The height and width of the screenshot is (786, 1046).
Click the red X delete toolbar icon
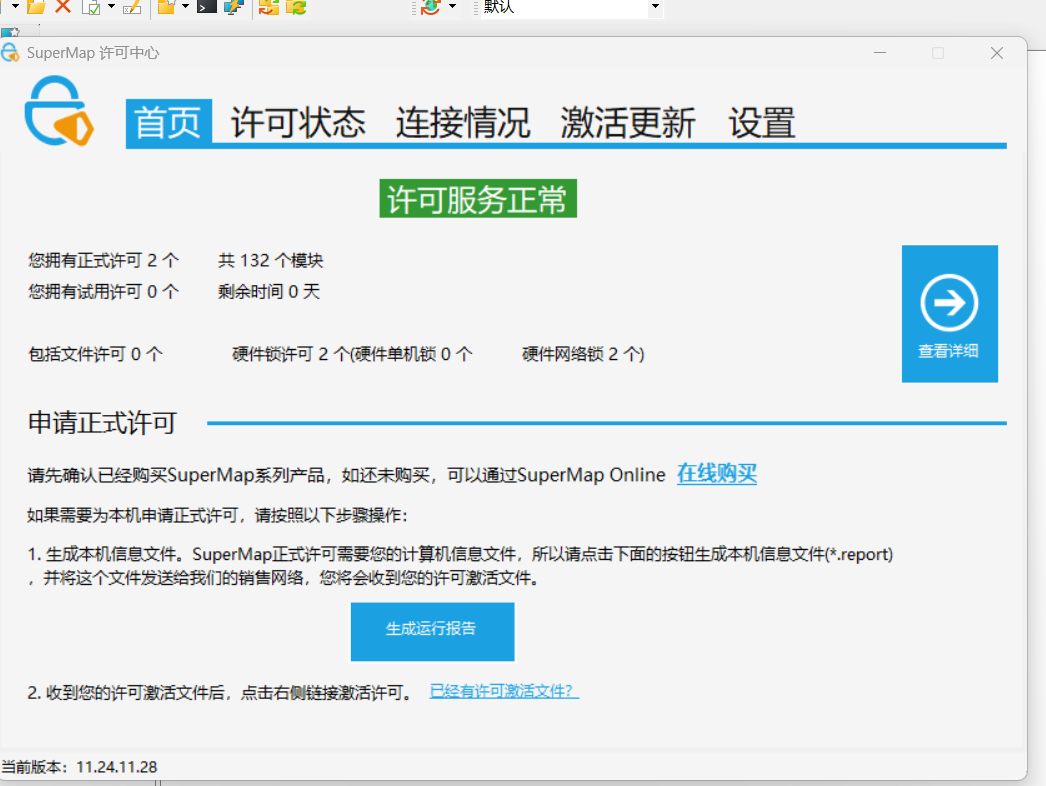click(x=63, y=7)
